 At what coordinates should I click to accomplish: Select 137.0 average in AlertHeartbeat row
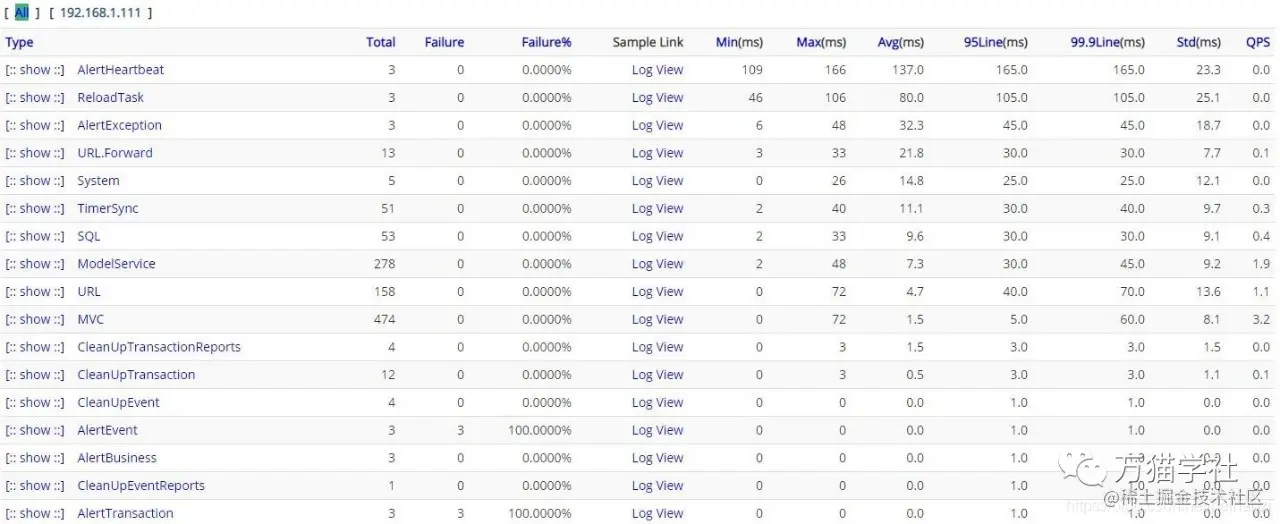point(908,70)
